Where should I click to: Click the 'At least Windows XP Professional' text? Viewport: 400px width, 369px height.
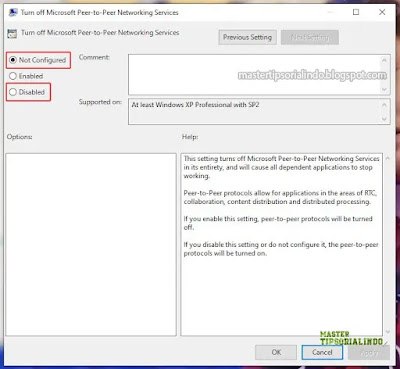(195, 105)
